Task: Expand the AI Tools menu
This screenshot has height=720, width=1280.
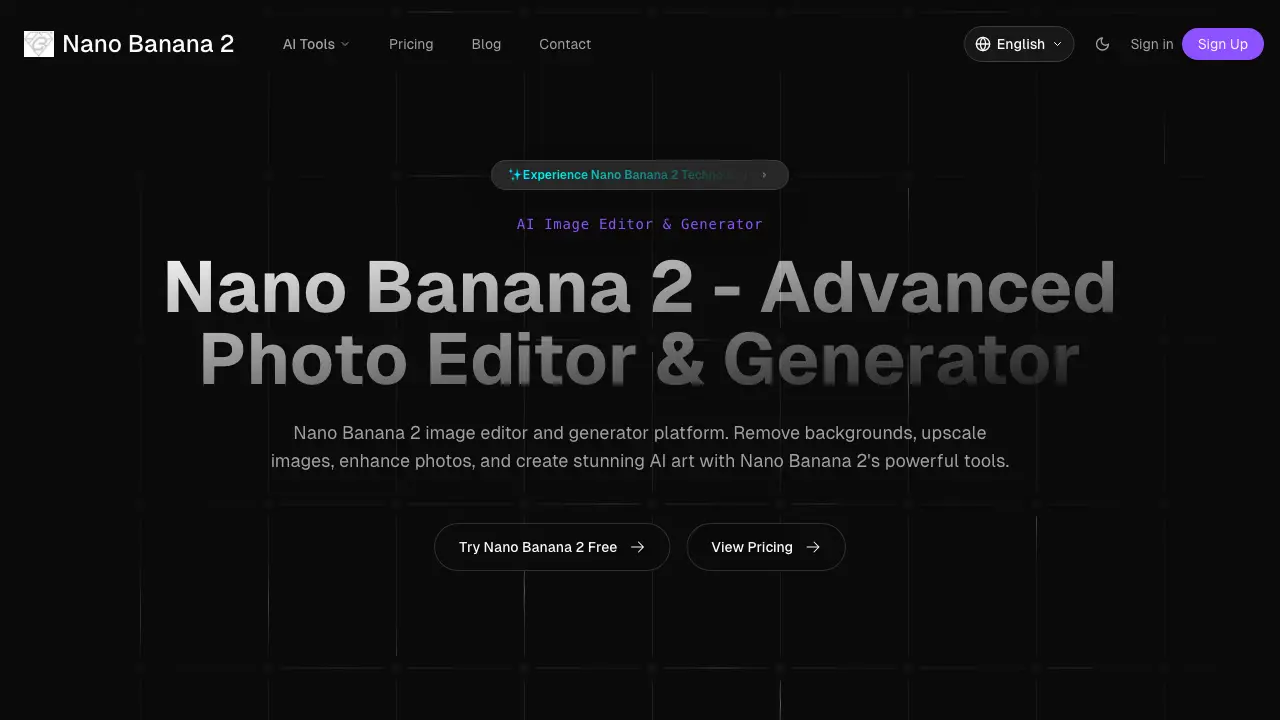Action: [316, 44]
